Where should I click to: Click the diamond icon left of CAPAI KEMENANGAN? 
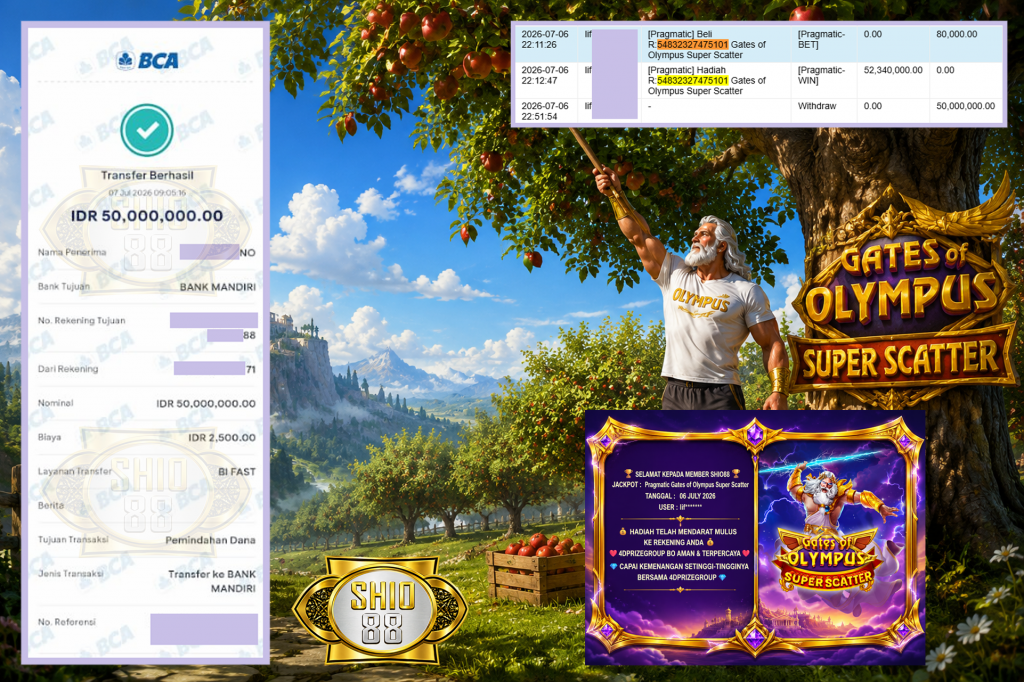pyautogui.click(x=613, y=566)
